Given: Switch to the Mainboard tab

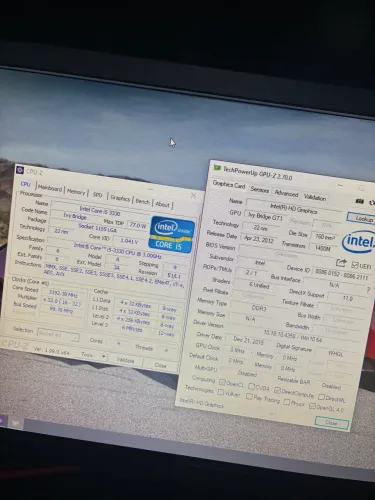Looking at the screenshot, I should point(50,188).
